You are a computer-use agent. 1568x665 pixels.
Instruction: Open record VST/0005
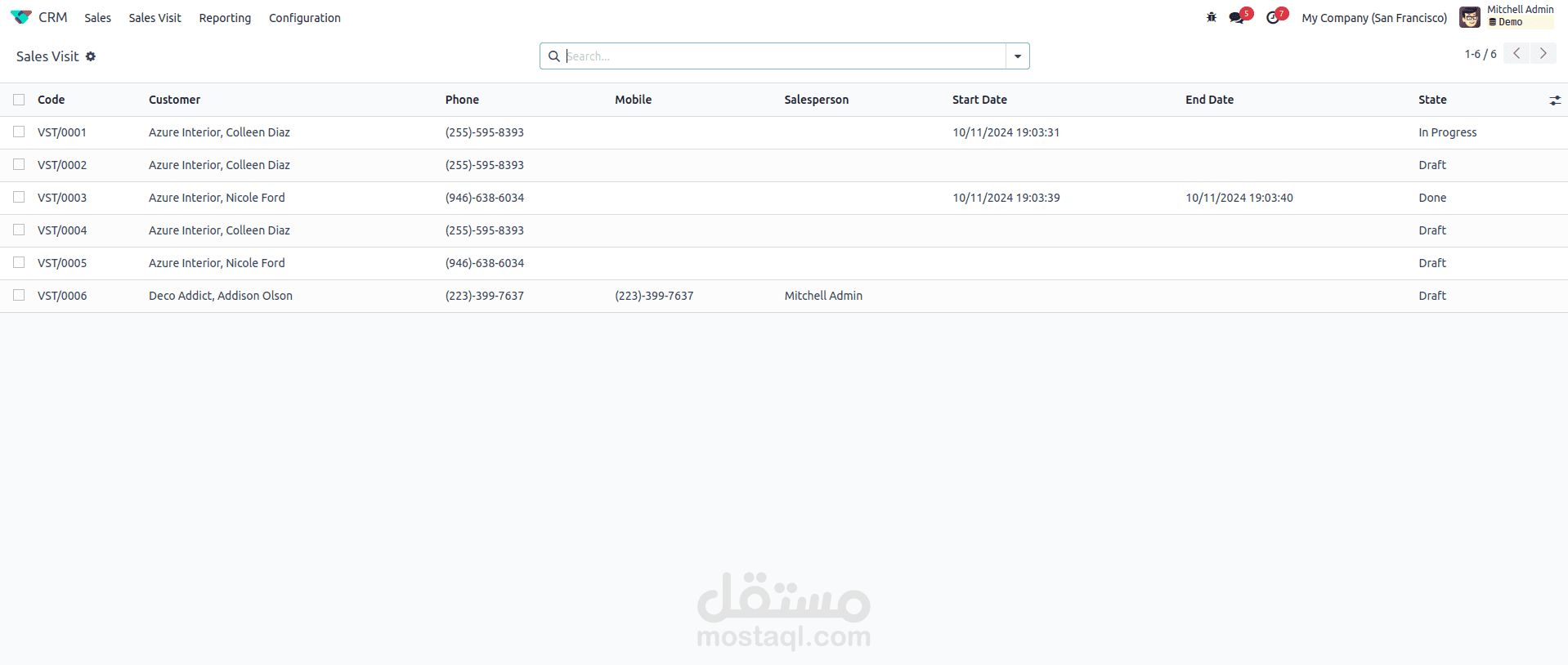(62, 263)
